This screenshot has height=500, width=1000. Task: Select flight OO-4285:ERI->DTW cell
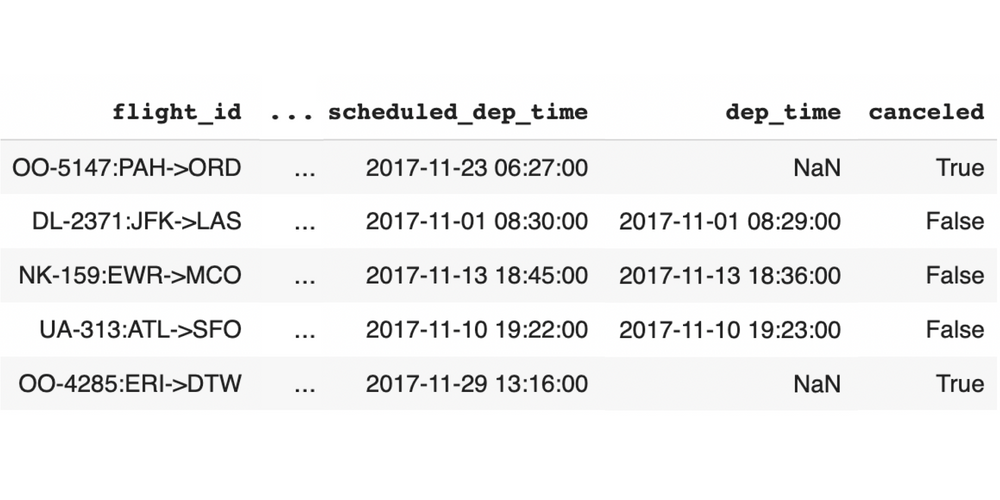pyautogui.click(x=127, y=383)
